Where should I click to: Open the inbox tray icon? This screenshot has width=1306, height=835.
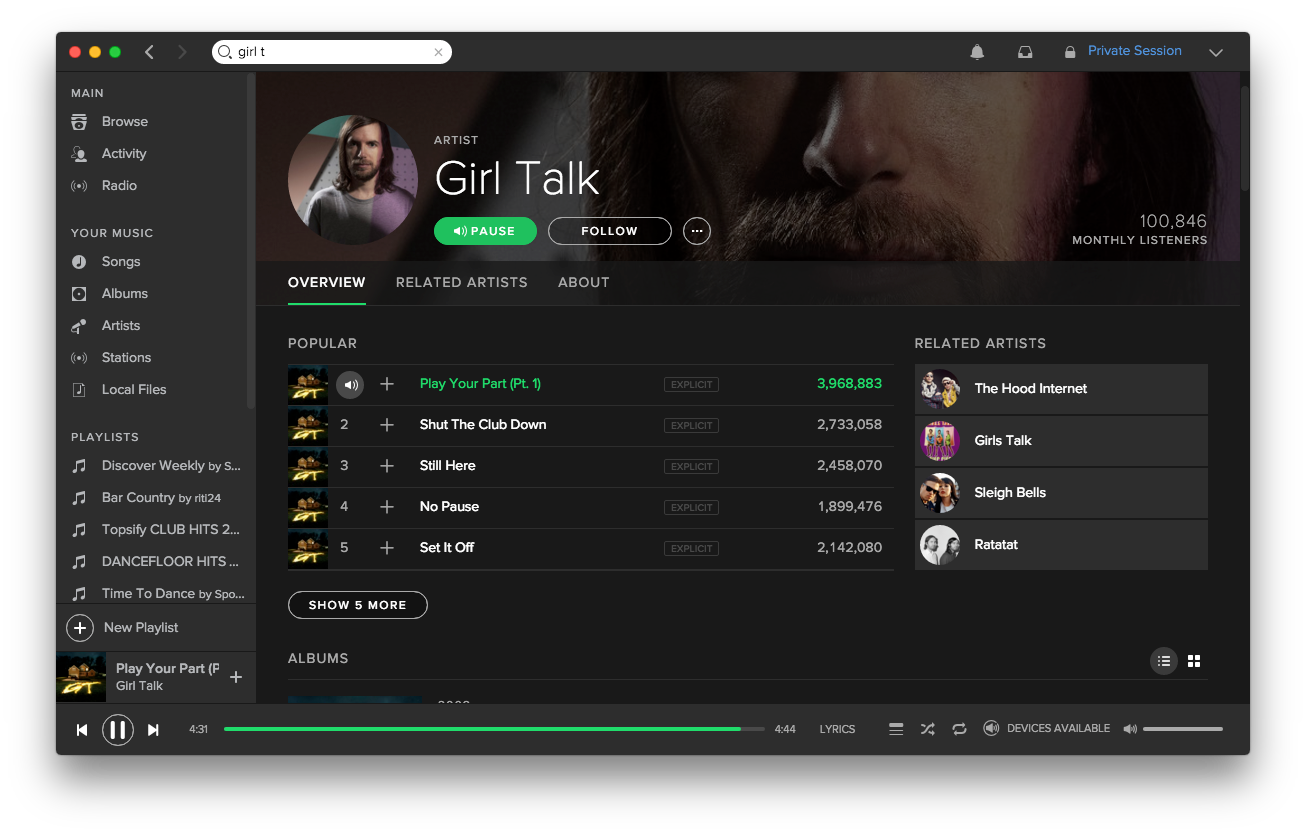tap(1025, 52)
